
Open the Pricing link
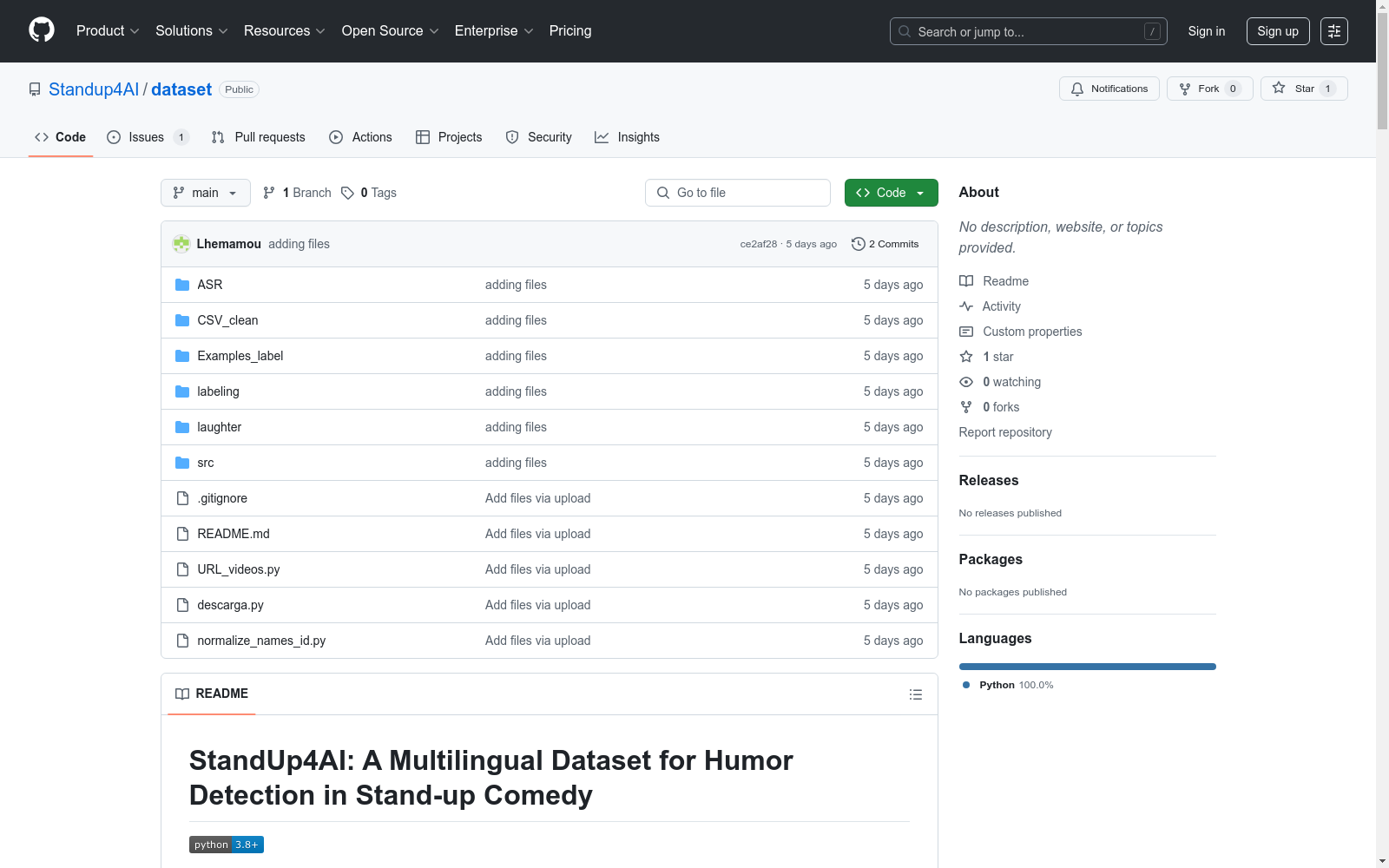tap(570, 31)
